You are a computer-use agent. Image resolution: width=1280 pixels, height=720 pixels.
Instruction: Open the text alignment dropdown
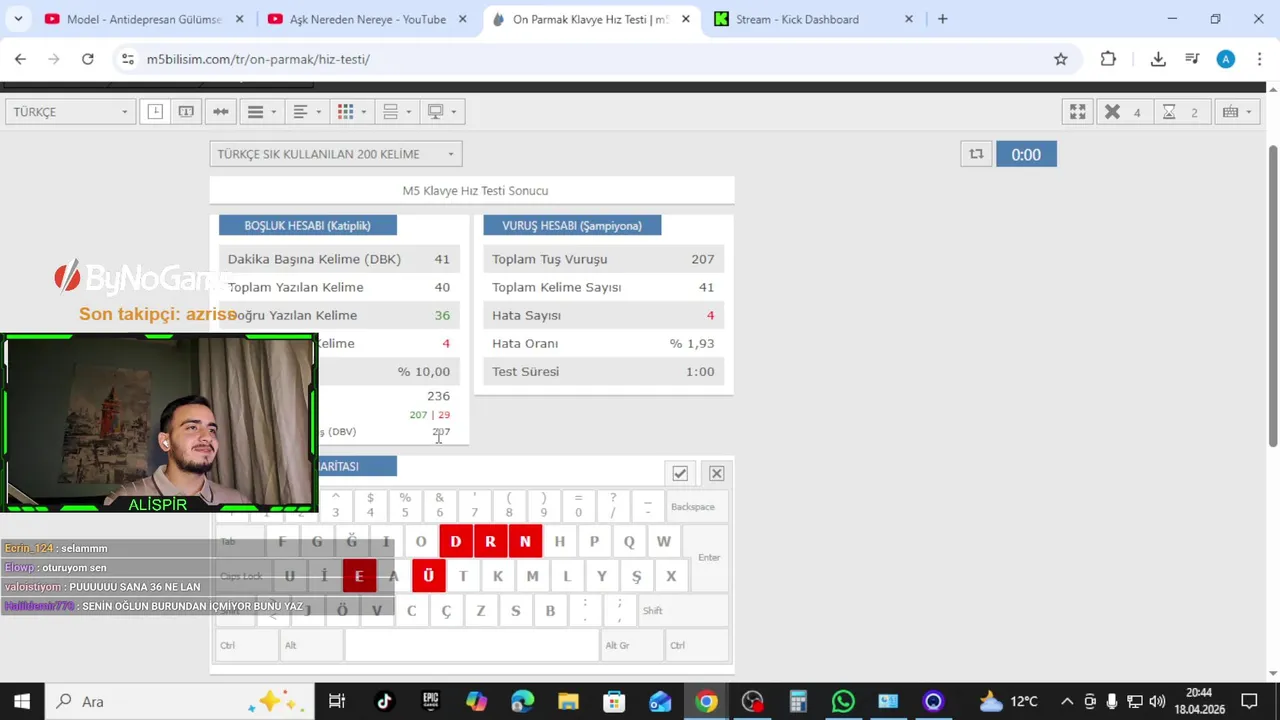coord(307,112)
